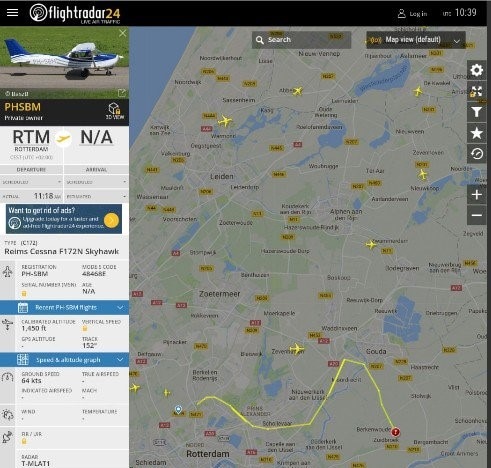
Task: Open aircraft photo external link icon
Action: (x=122, y=93)
